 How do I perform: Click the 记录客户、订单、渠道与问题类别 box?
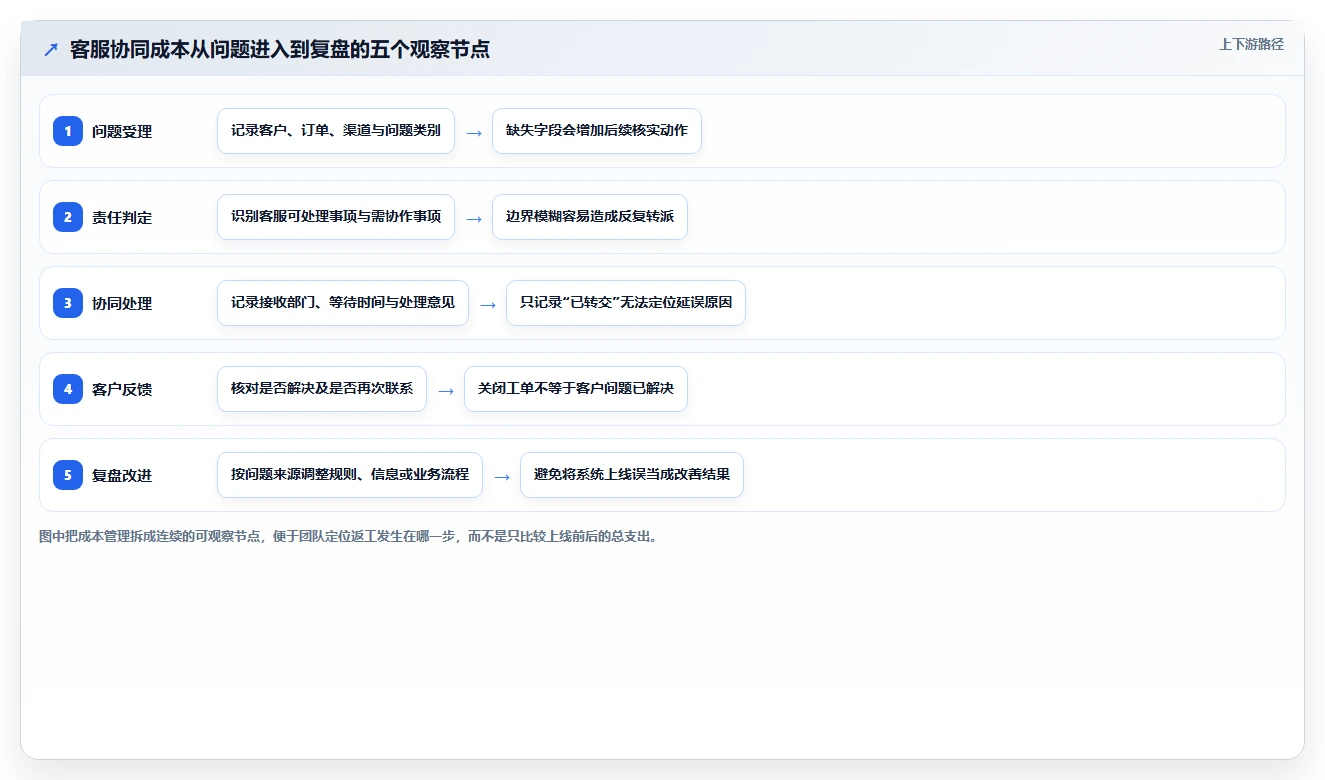tap(336, 131)
